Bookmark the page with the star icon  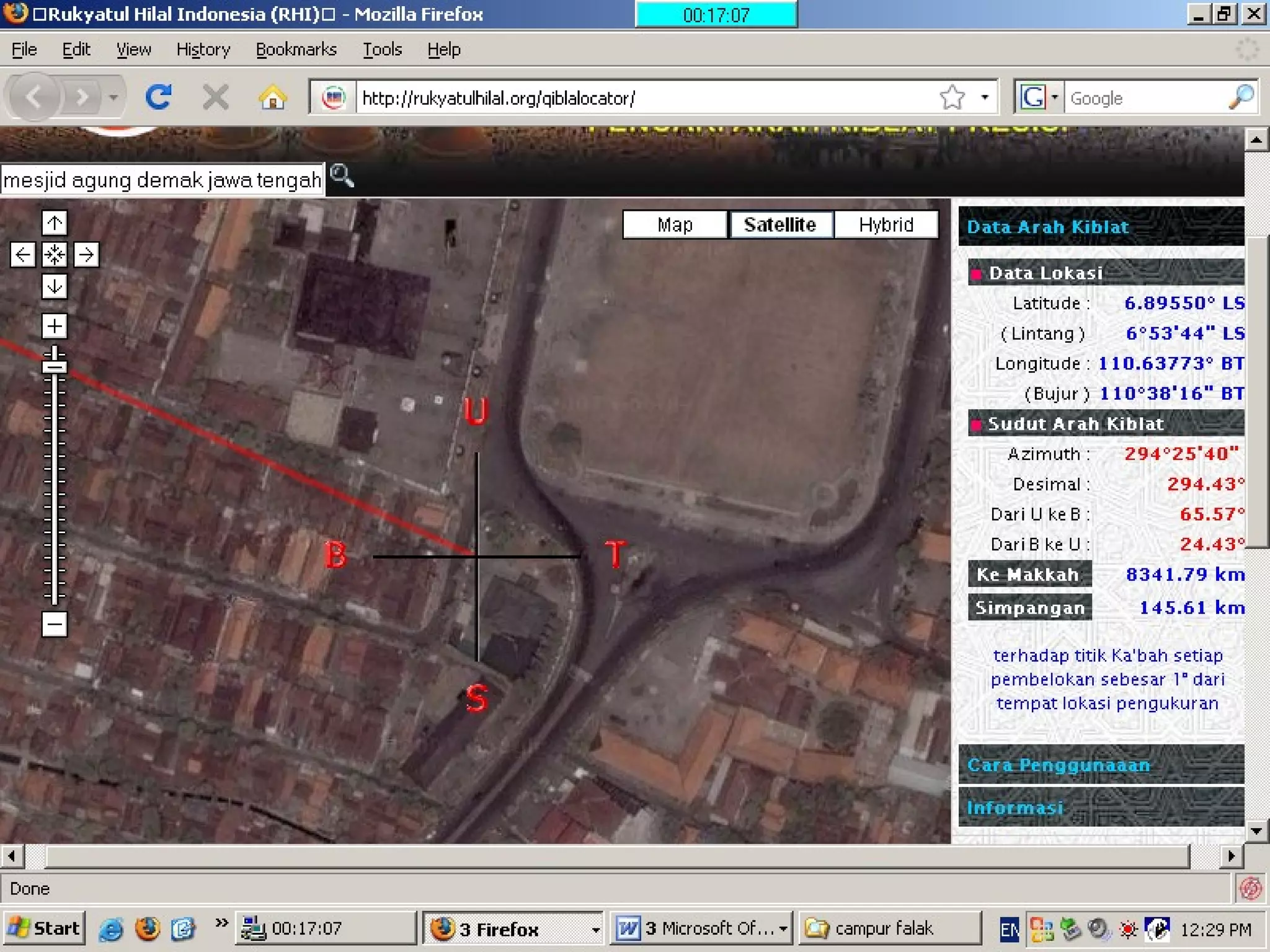952,97
